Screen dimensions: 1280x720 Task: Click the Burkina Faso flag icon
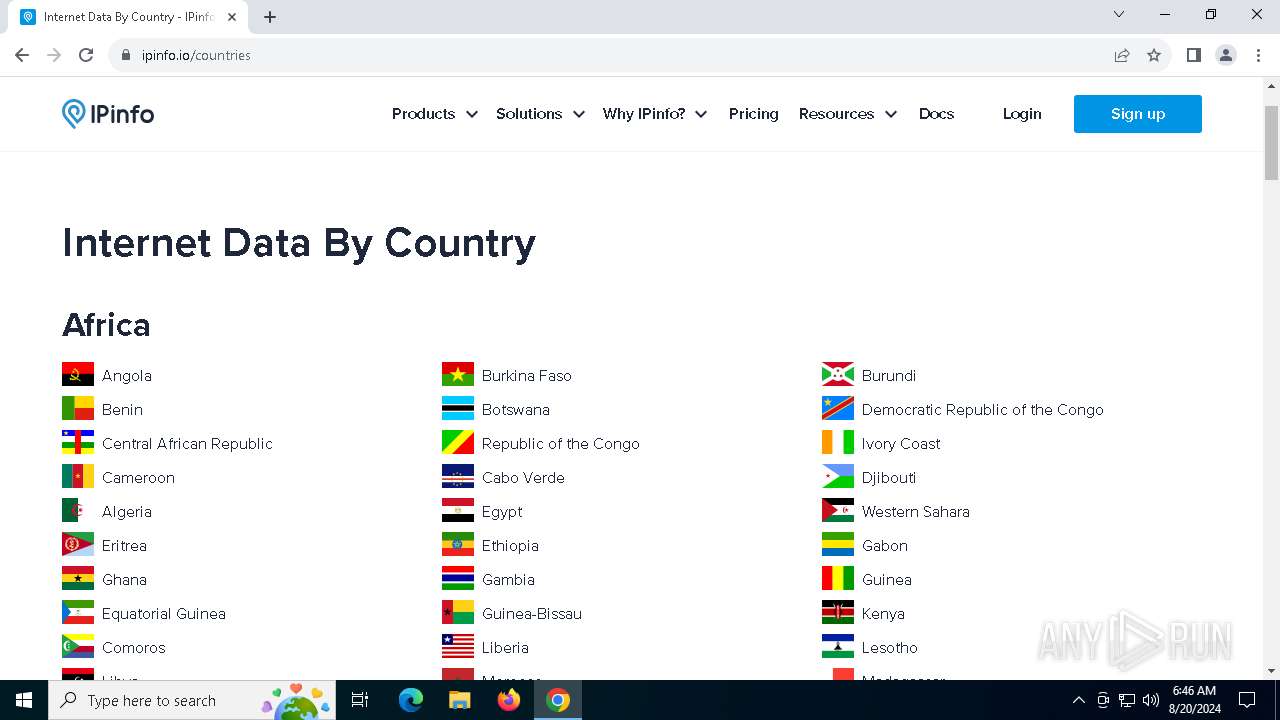[458, 375]
